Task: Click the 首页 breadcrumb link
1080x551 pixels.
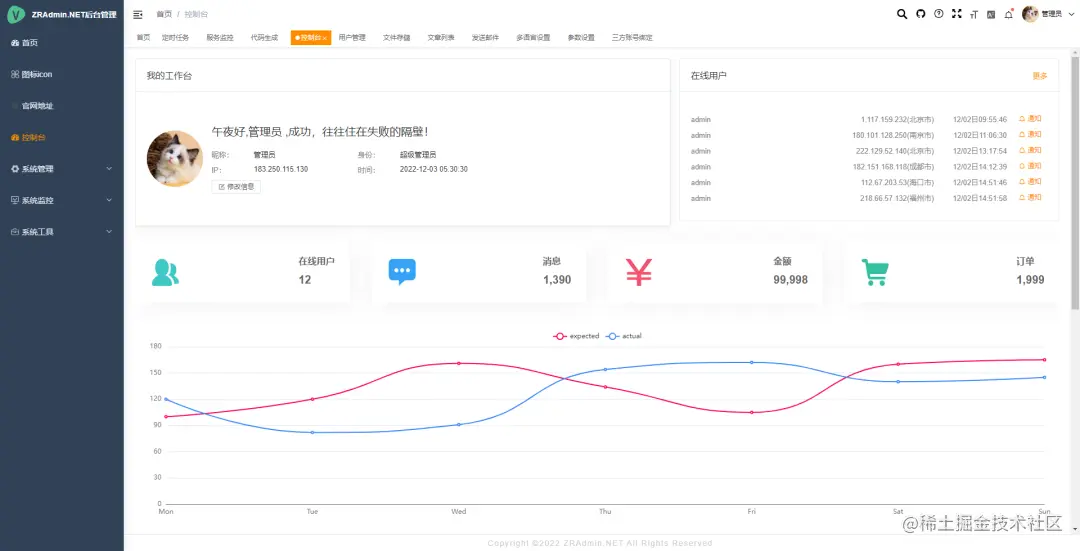Action: (164, 14)
